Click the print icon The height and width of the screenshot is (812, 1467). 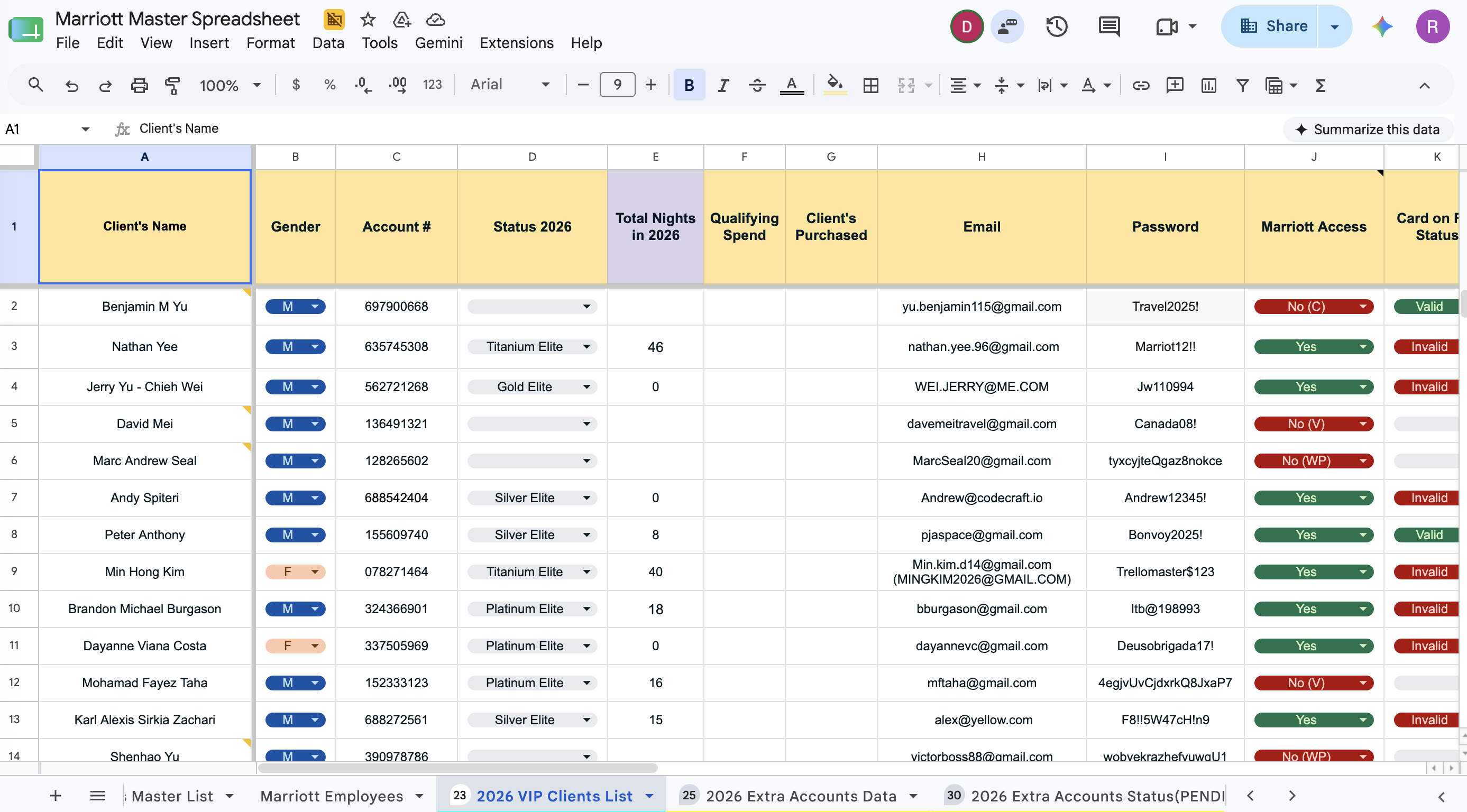(139, 86)
